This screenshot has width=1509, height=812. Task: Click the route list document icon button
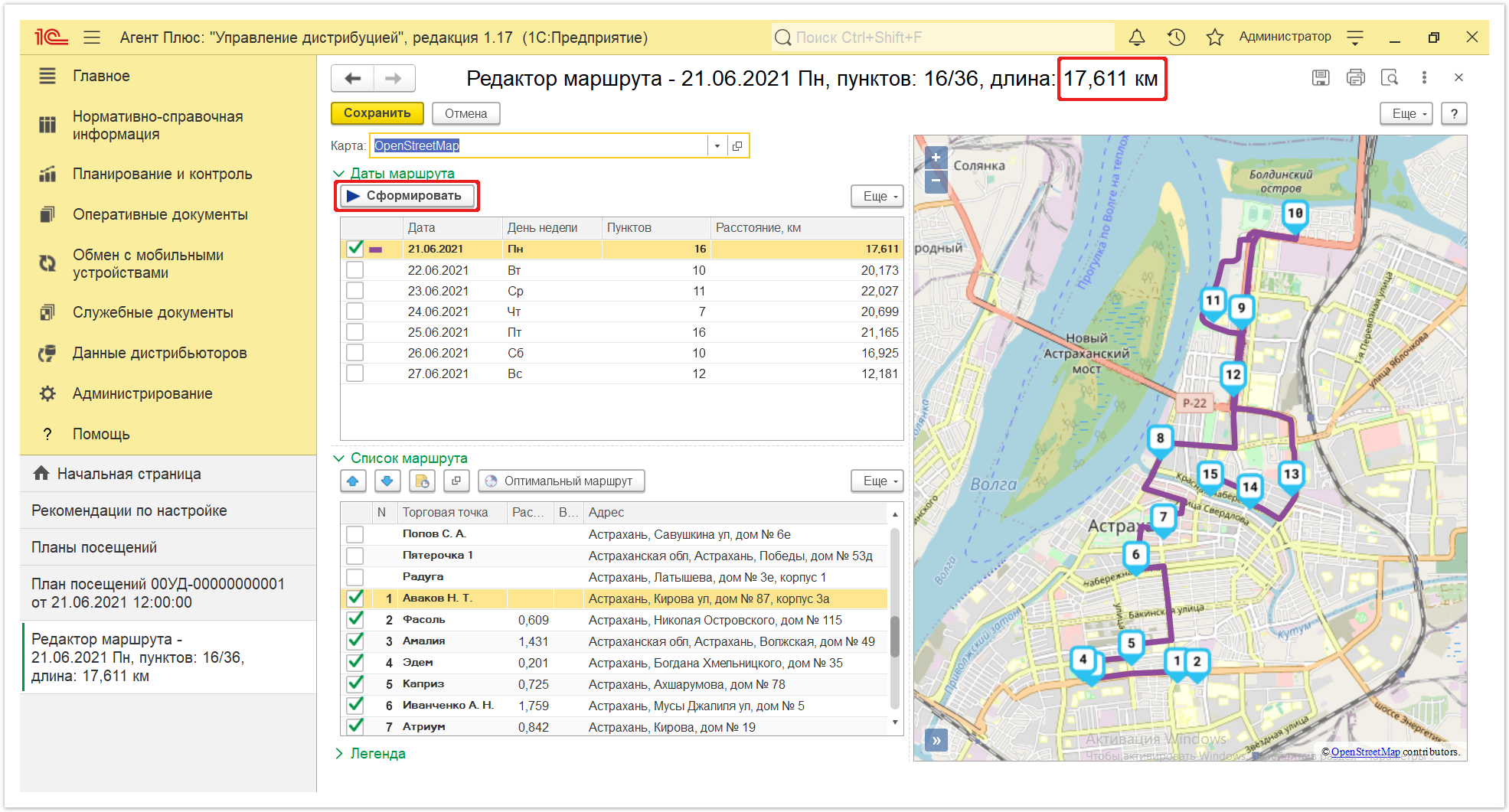422,481
